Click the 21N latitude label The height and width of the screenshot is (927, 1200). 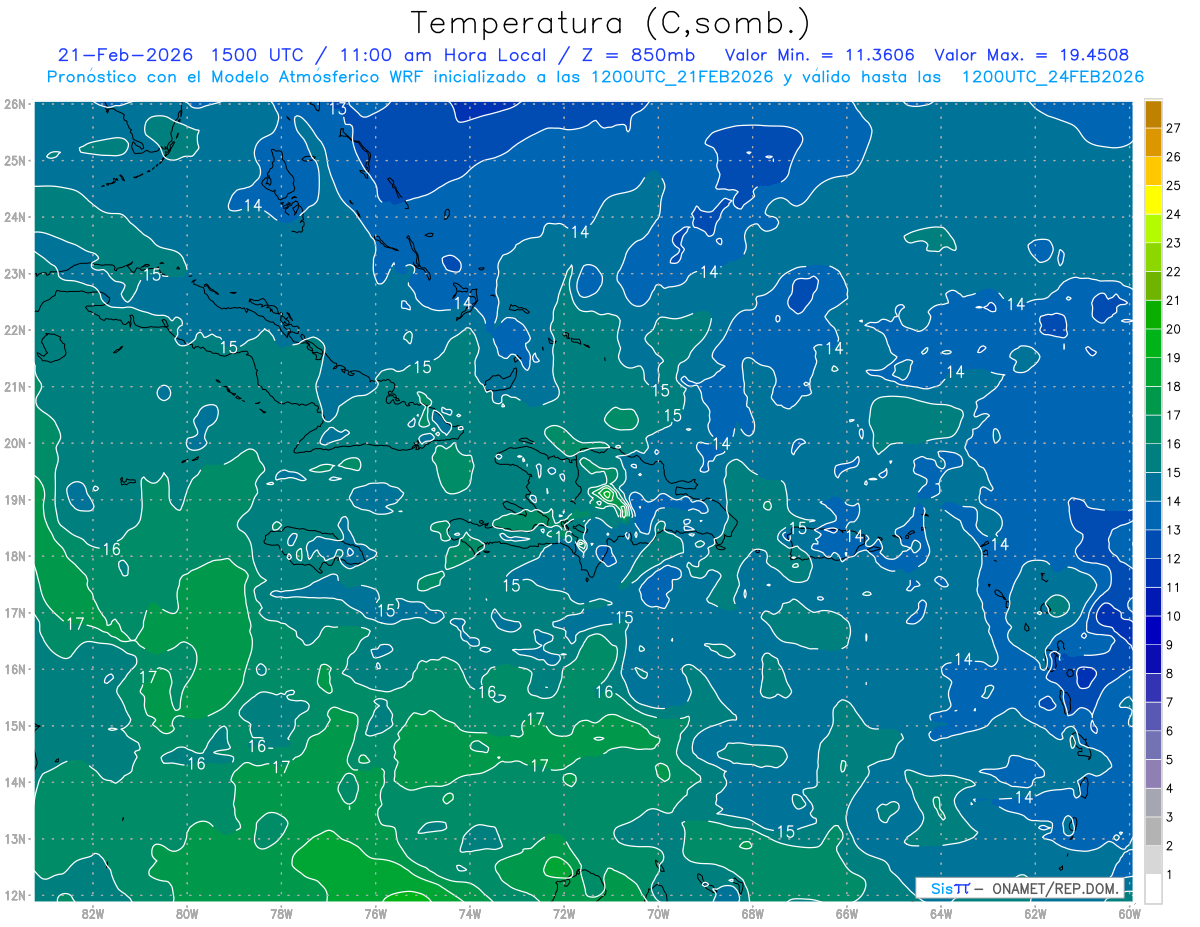tap(14, 386)
